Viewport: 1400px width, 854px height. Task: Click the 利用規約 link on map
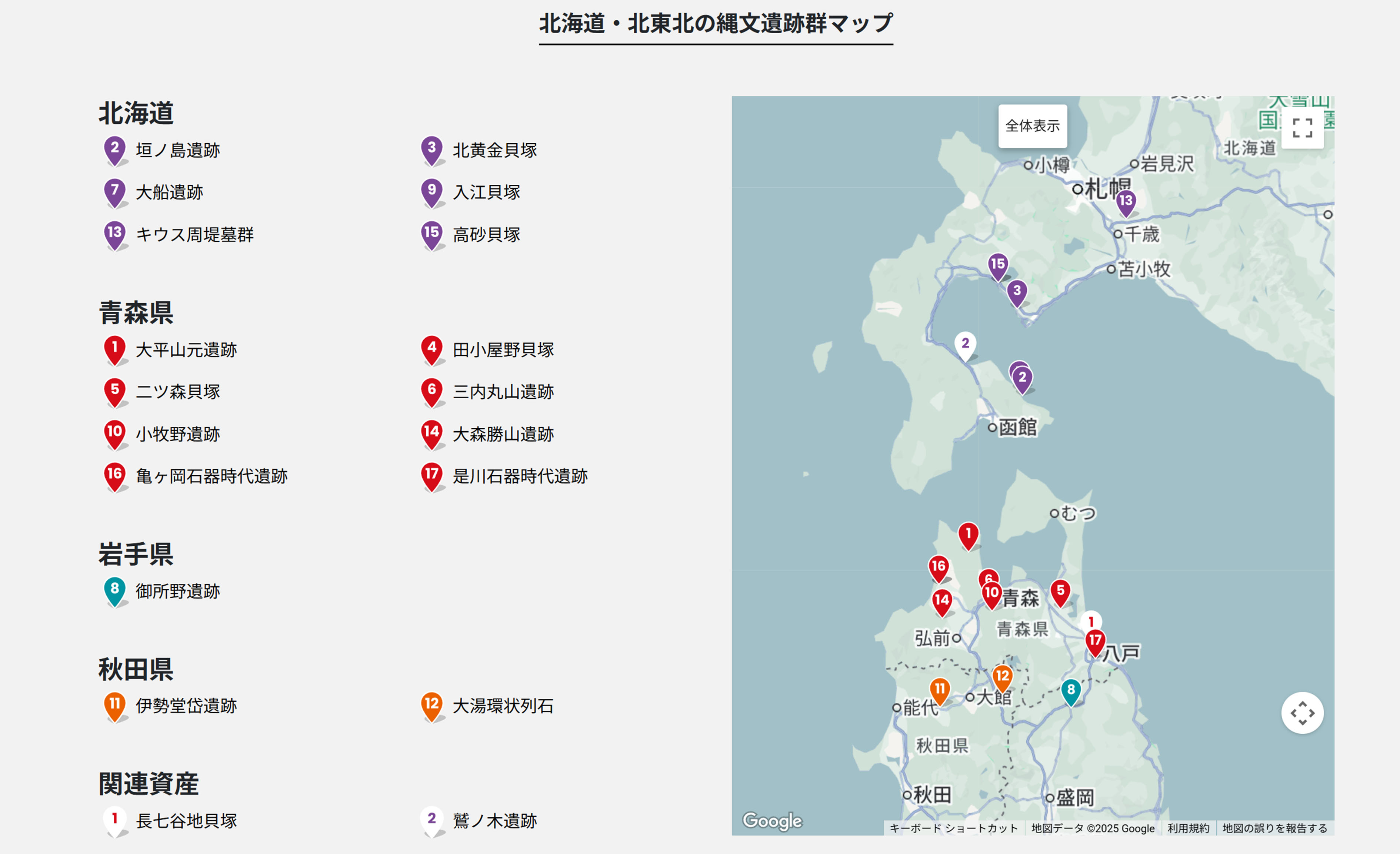[x=1188, y=828]
